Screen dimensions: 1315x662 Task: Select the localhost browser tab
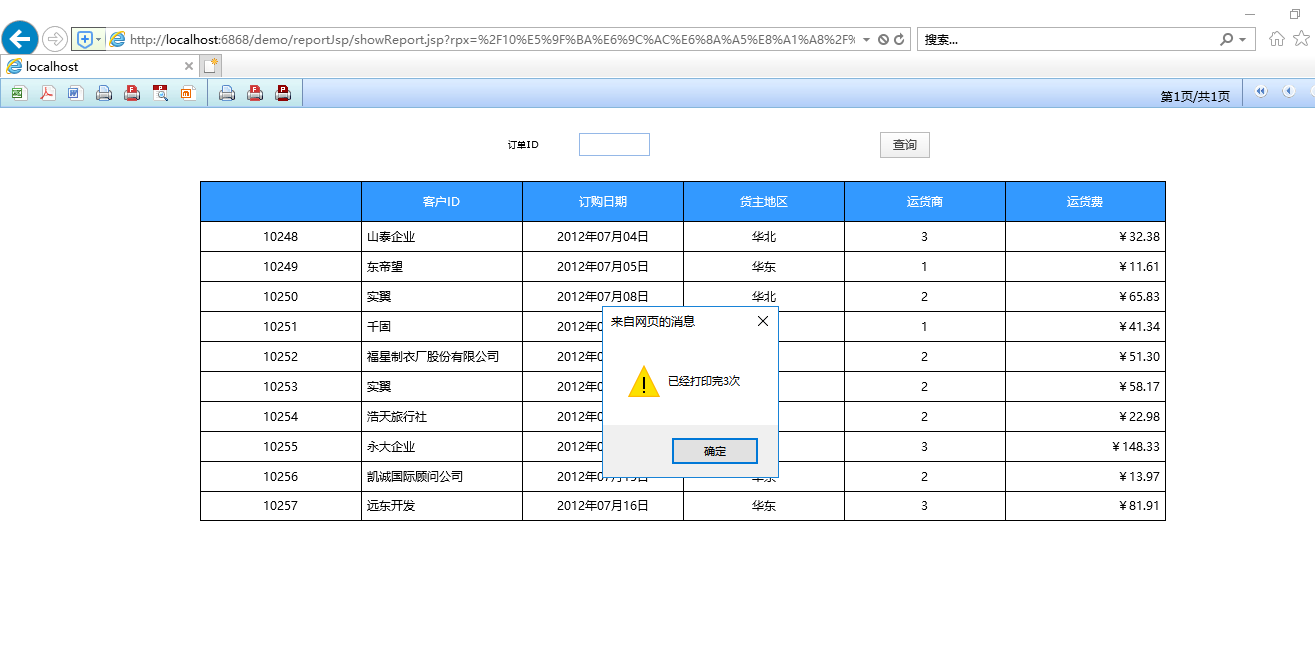pos(90,66)
